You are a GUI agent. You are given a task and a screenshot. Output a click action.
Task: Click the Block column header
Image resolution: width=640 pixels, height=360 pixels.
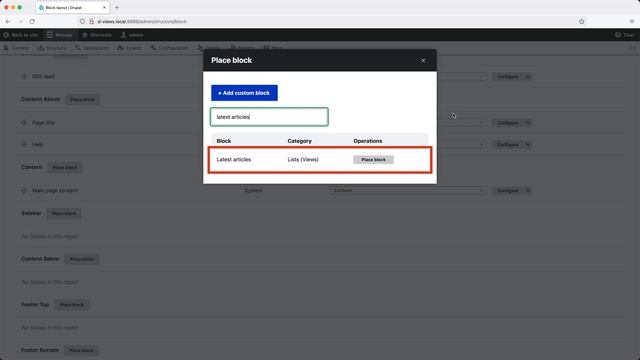point(224,141)
